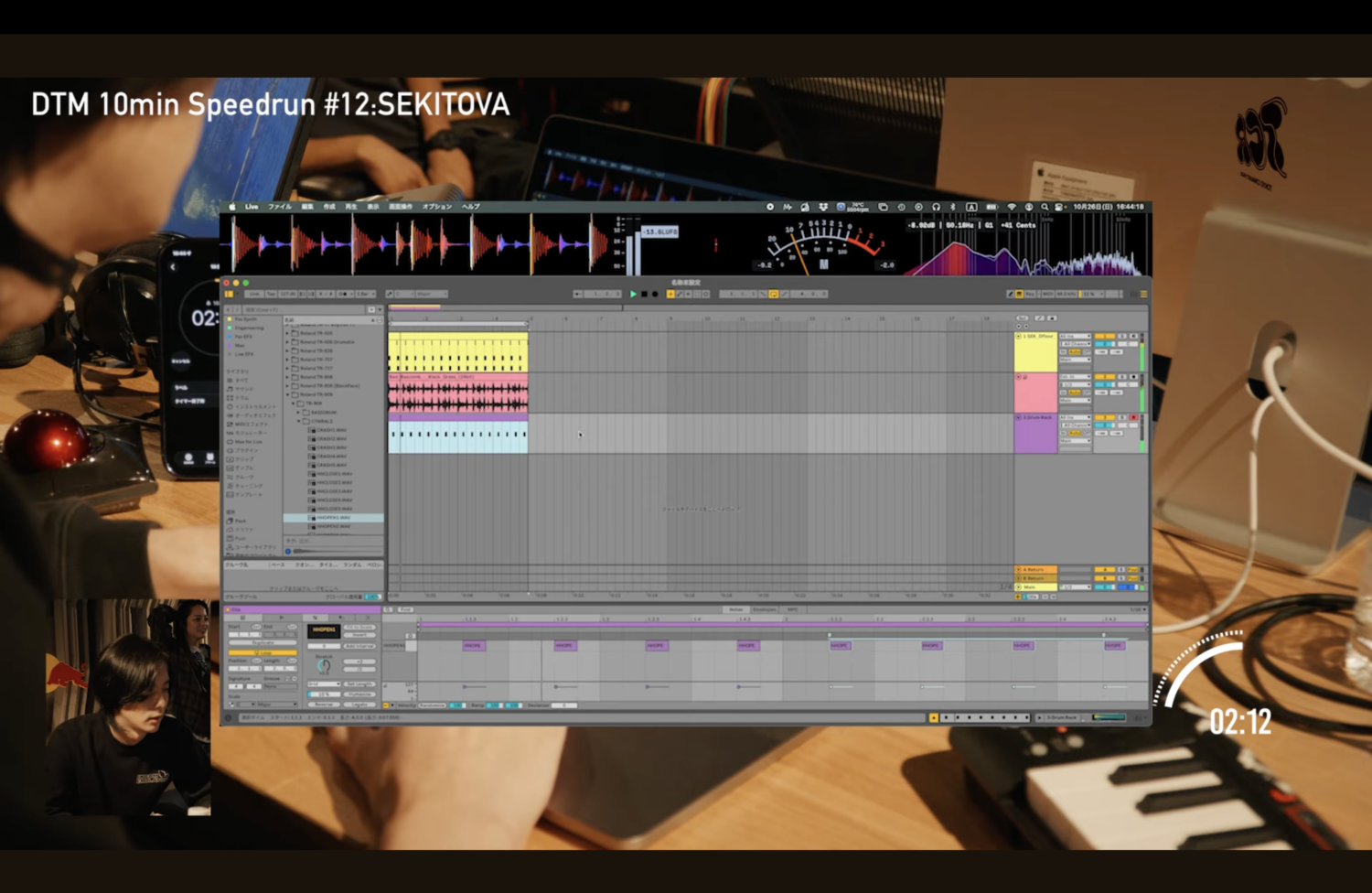Arm the 3 Drum Rack track for recording
Viewport: 1372px width, 893px height.
[x=1134, y=417]
